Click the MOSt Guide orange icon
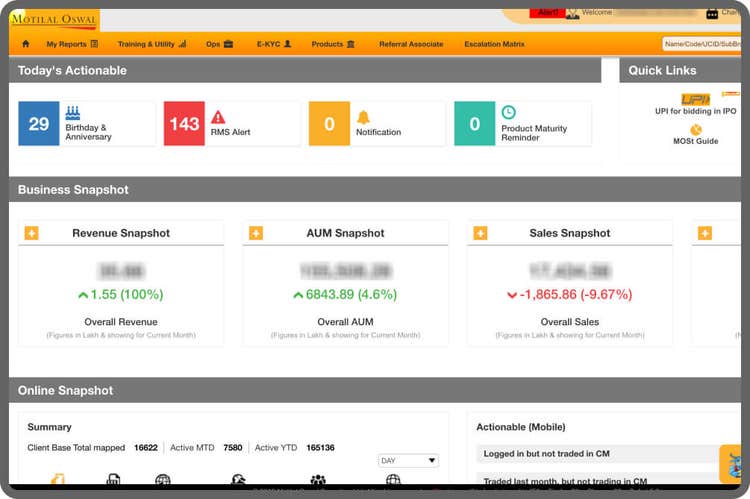Viewport: 750px width, 499px height. click(695, 129)
